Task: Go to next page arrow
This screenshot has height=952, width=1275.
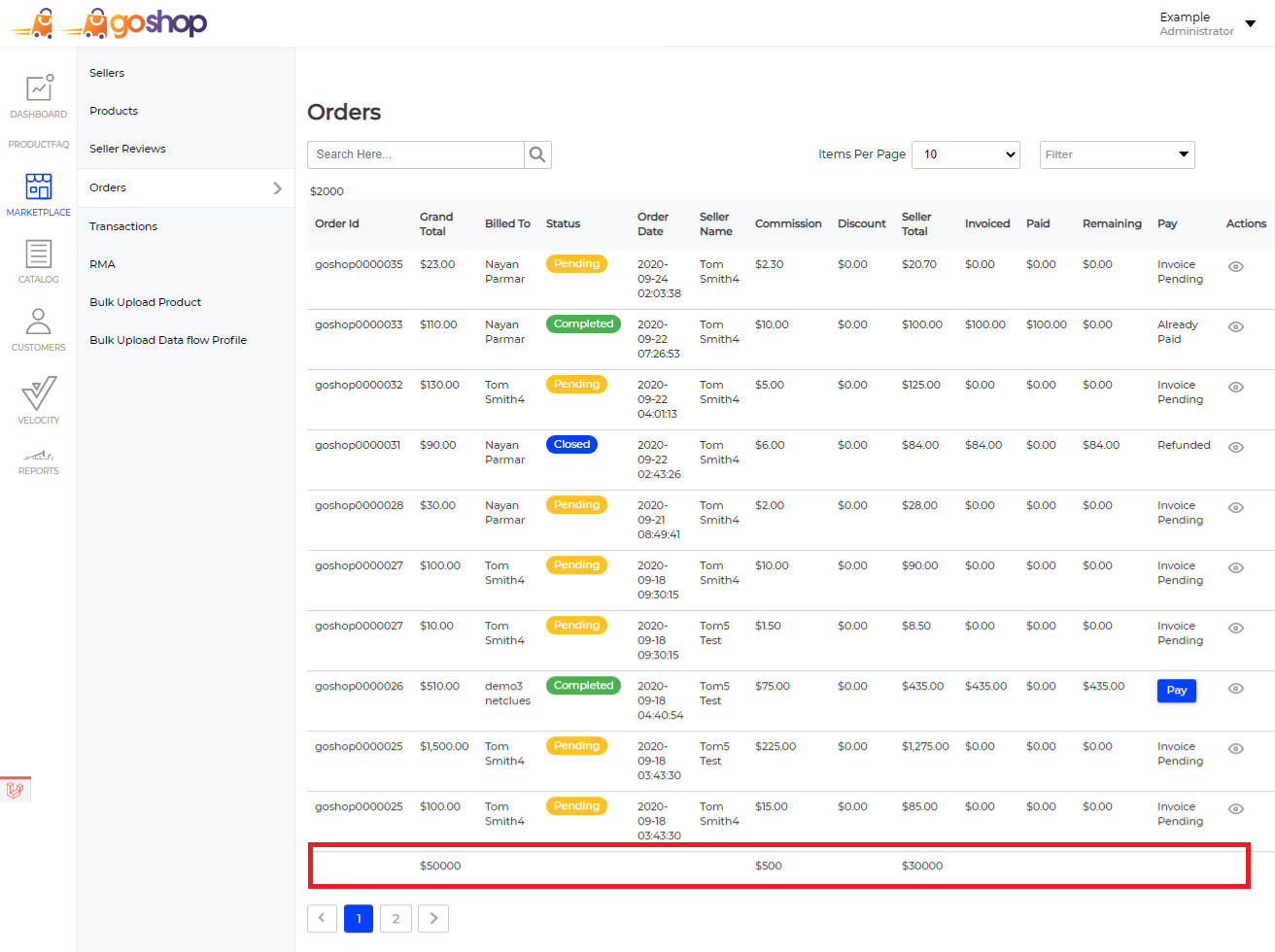Action: point(433,918)
